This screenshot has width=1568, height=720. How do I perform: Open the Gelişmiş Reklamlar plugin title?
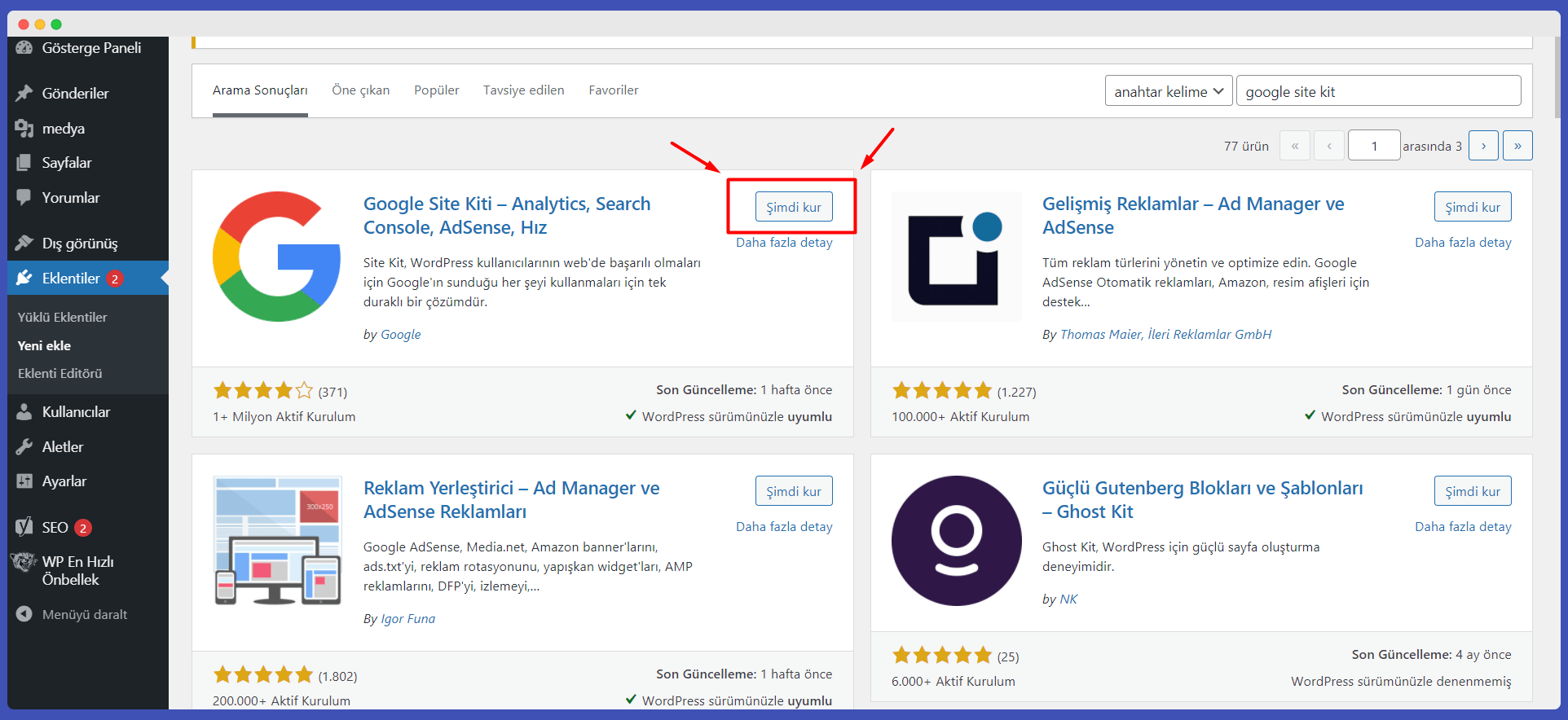tap(1193, 216)
